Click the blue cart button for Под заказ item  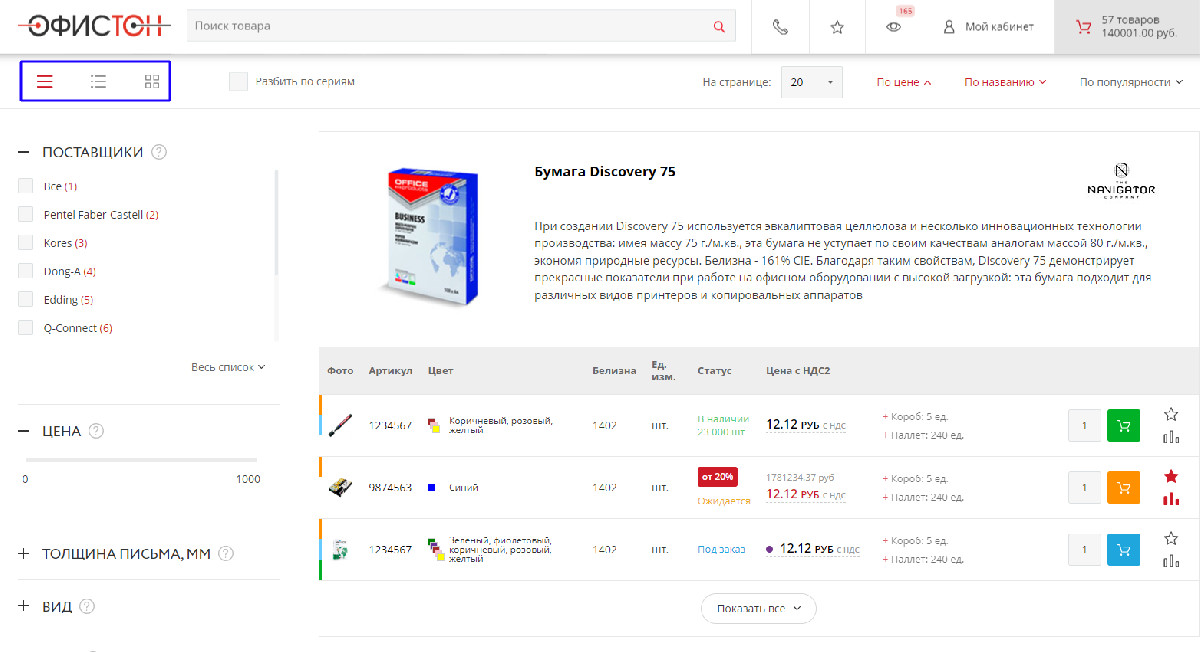(x=1124, y=550)
